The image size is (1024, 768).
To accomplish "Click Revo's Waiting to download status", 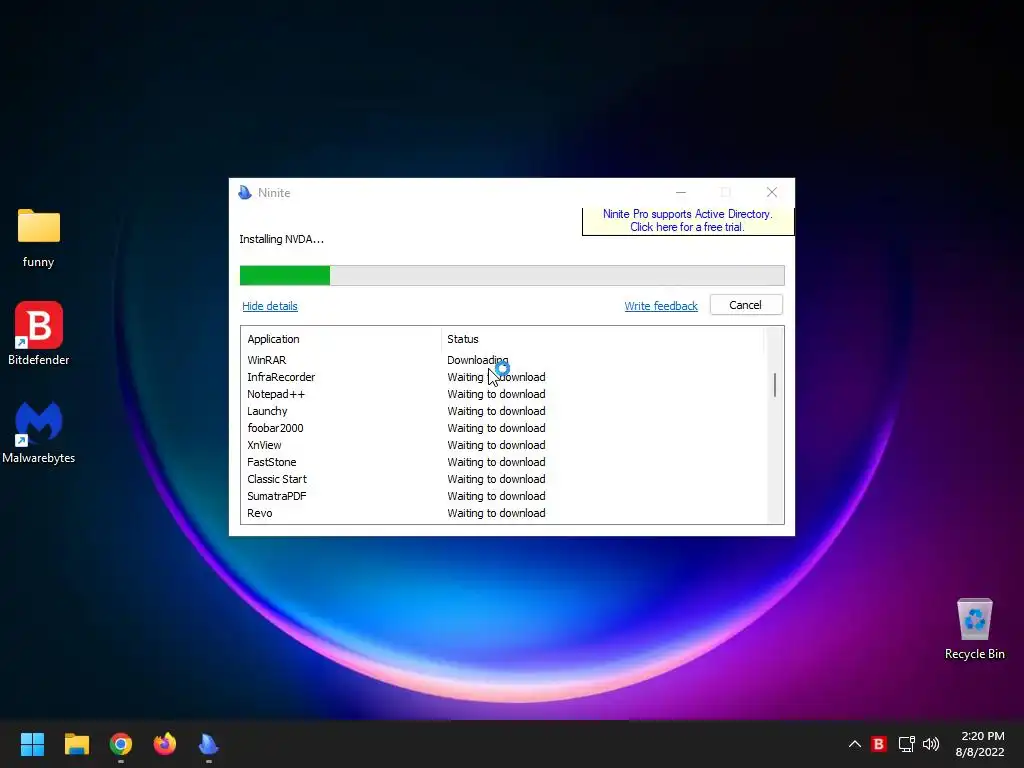I will click(x=496, y=513).
